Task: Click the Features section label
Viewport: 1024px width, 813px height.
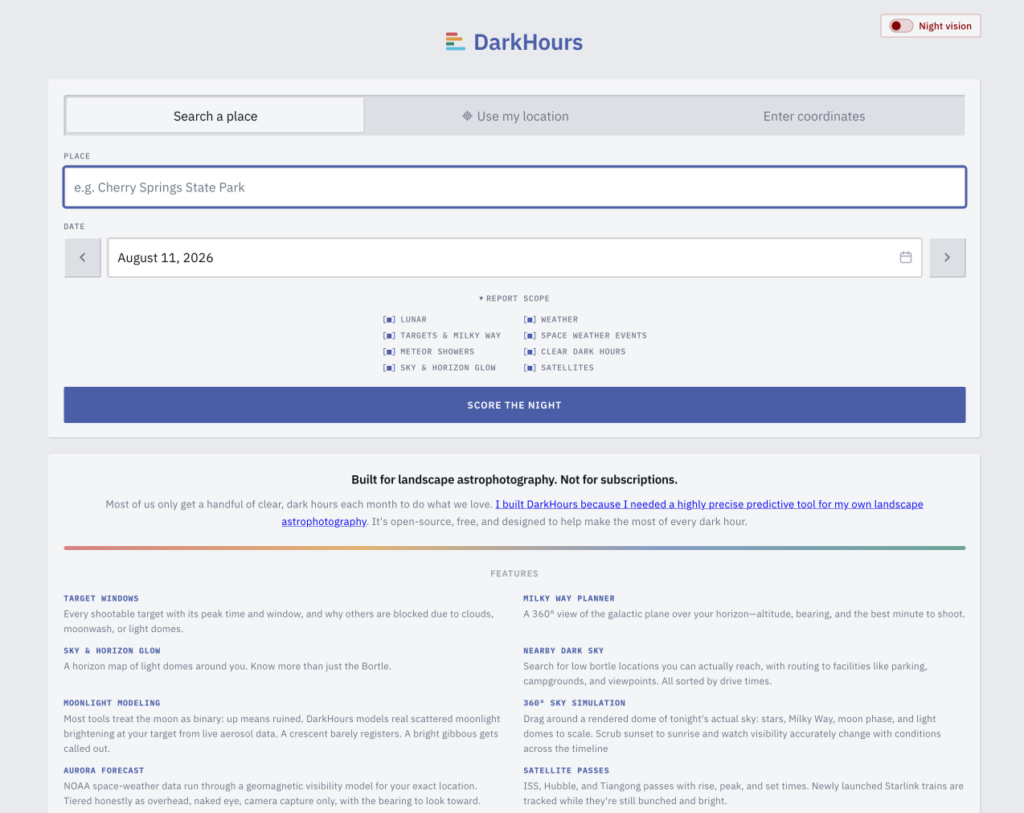Action: coord(515,573)
